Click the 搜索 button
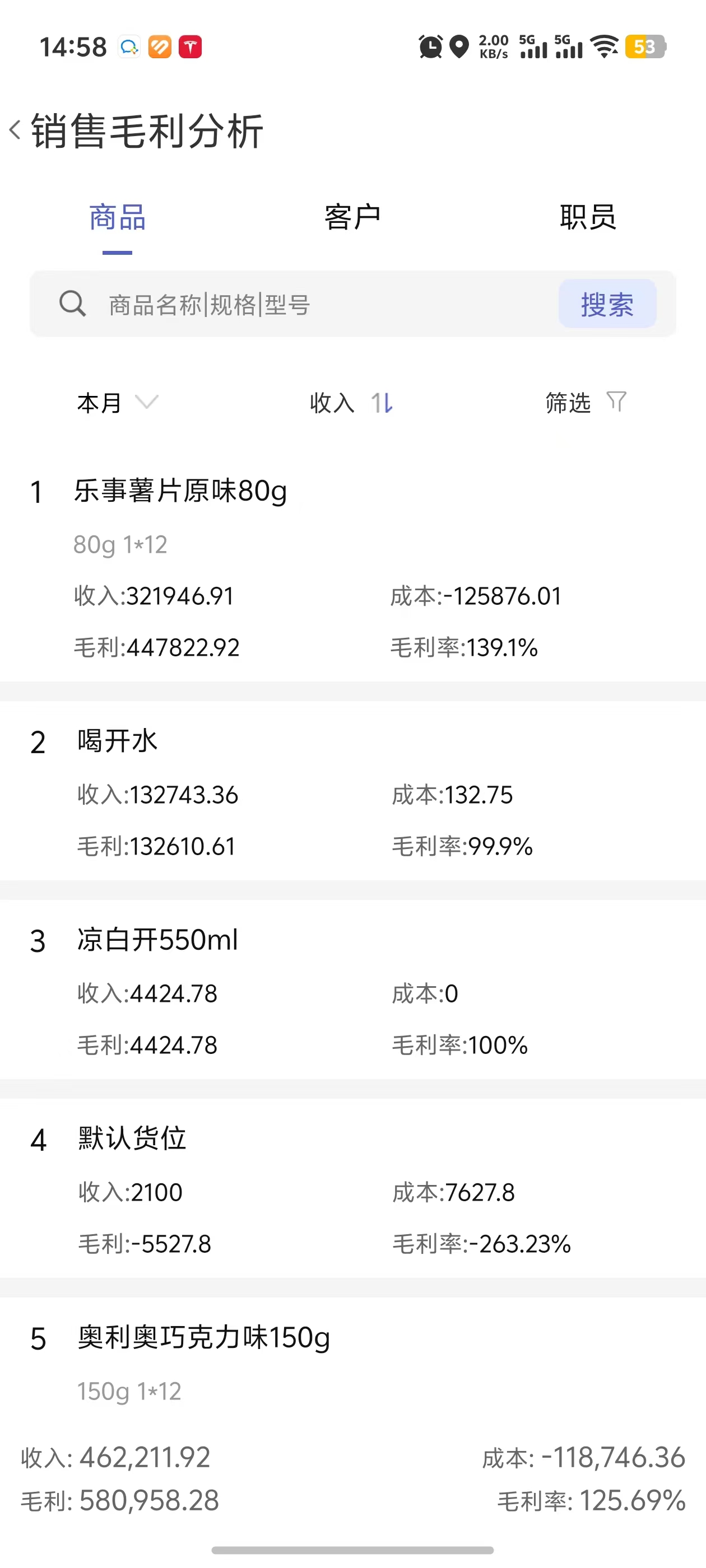The image size is (706, 1568). tap(607, 304)
